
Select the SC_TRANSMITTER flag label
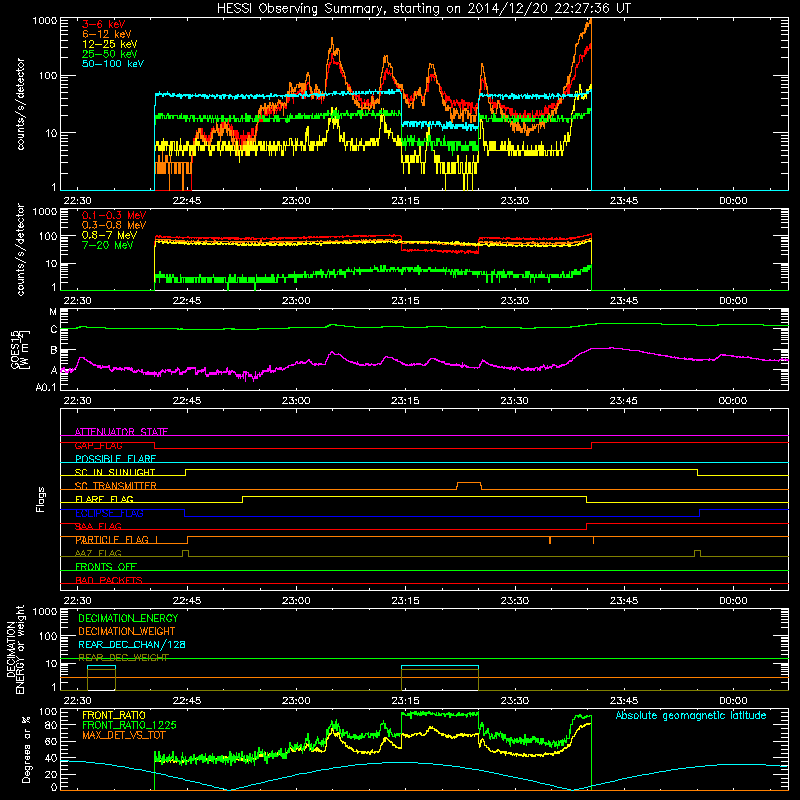[115, 486]
